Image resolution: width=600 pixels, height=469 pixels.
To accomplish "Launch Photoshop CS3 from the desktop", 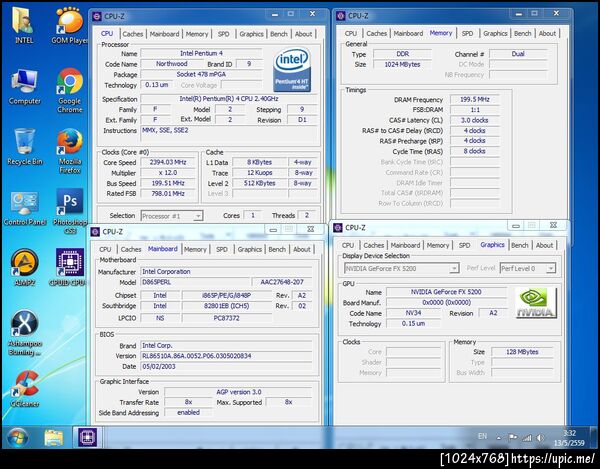I will (x=70, y=211).
